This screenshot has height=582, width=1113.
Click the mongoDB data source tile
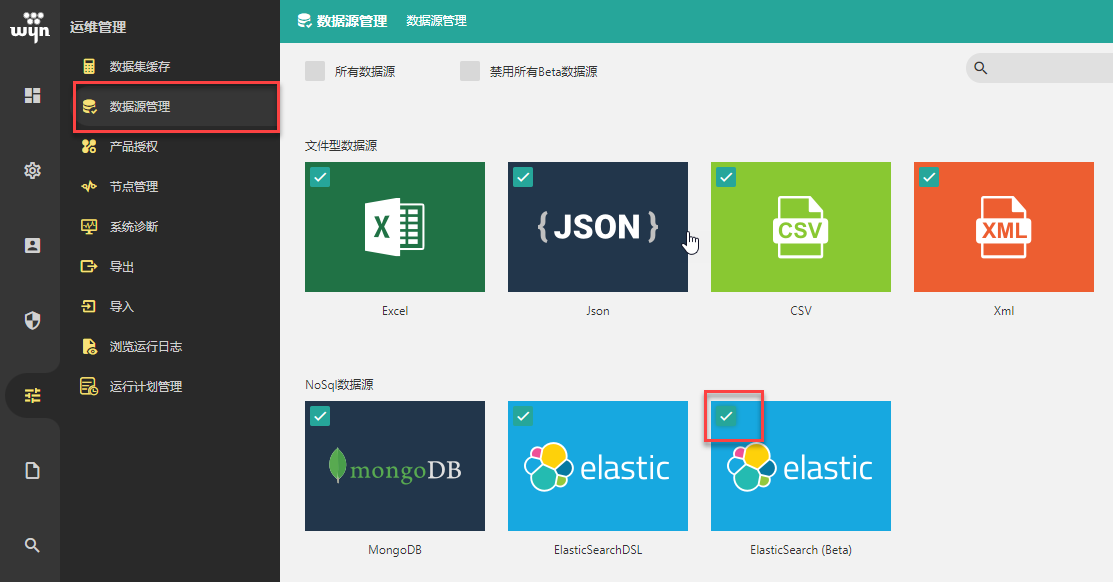pos(395,466)
